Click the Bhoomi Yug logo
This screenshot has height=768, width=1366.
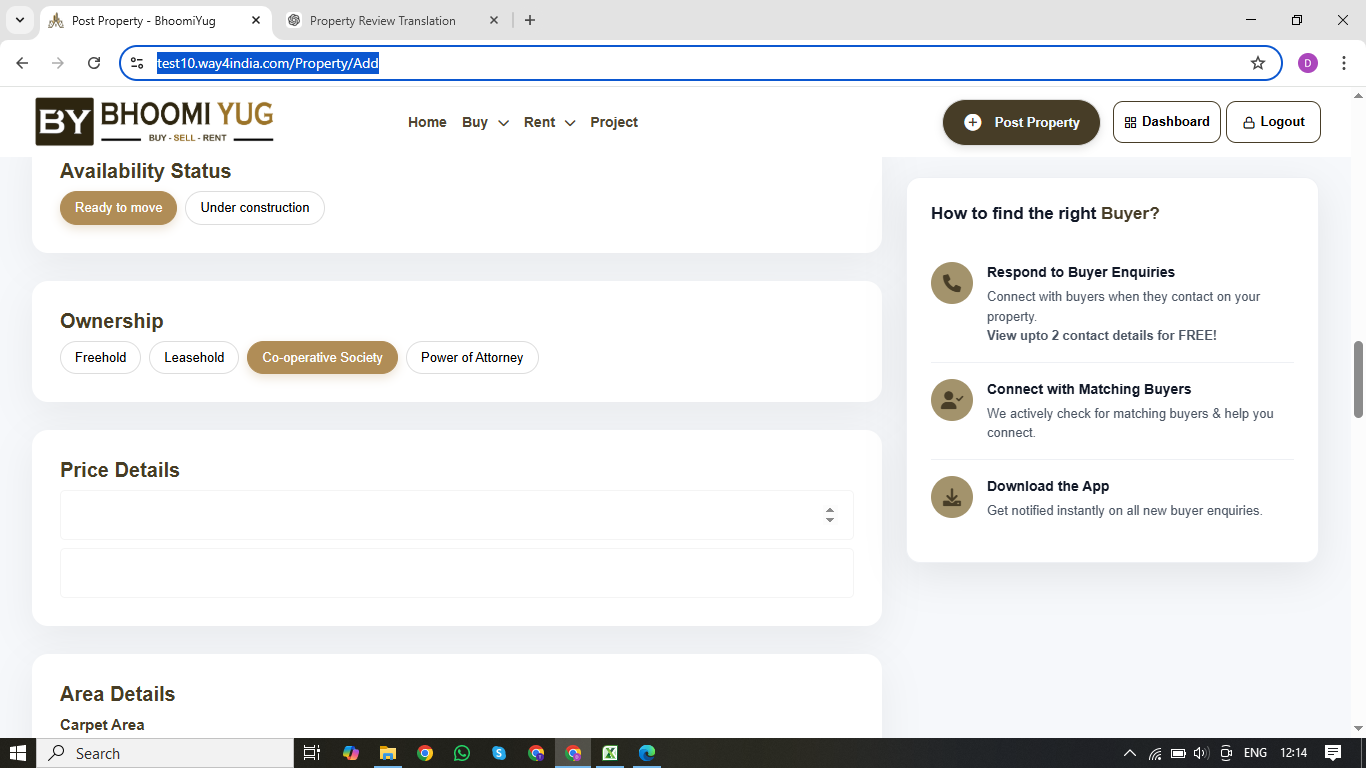[x=154, y=122]
